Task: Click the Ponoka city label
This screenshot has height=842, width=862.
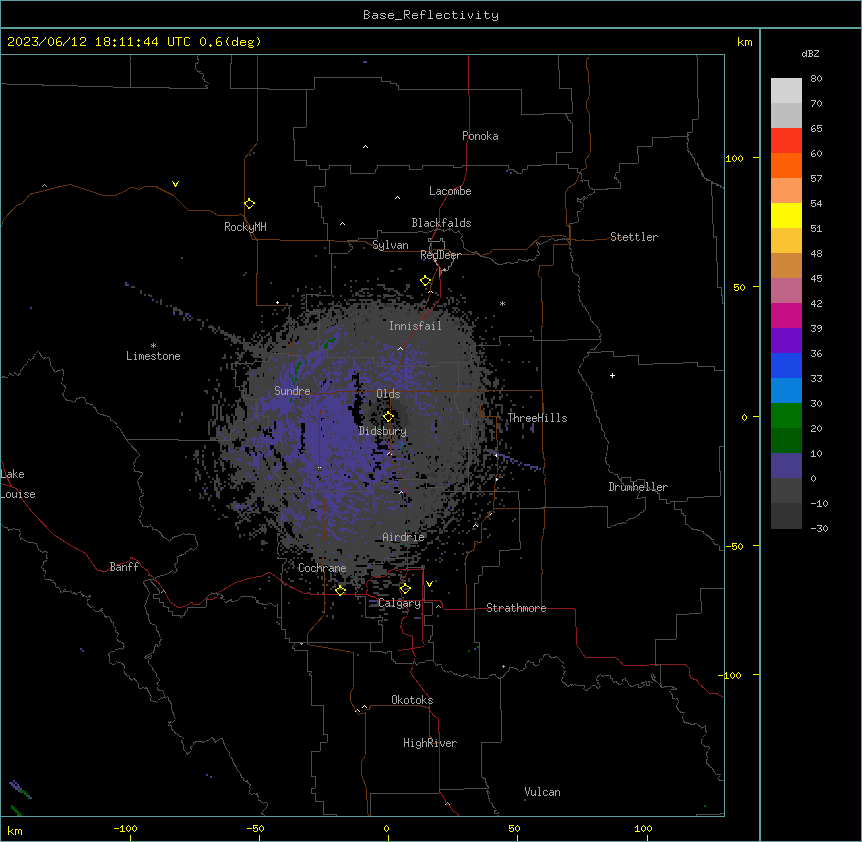Action: tap(480, 136)
